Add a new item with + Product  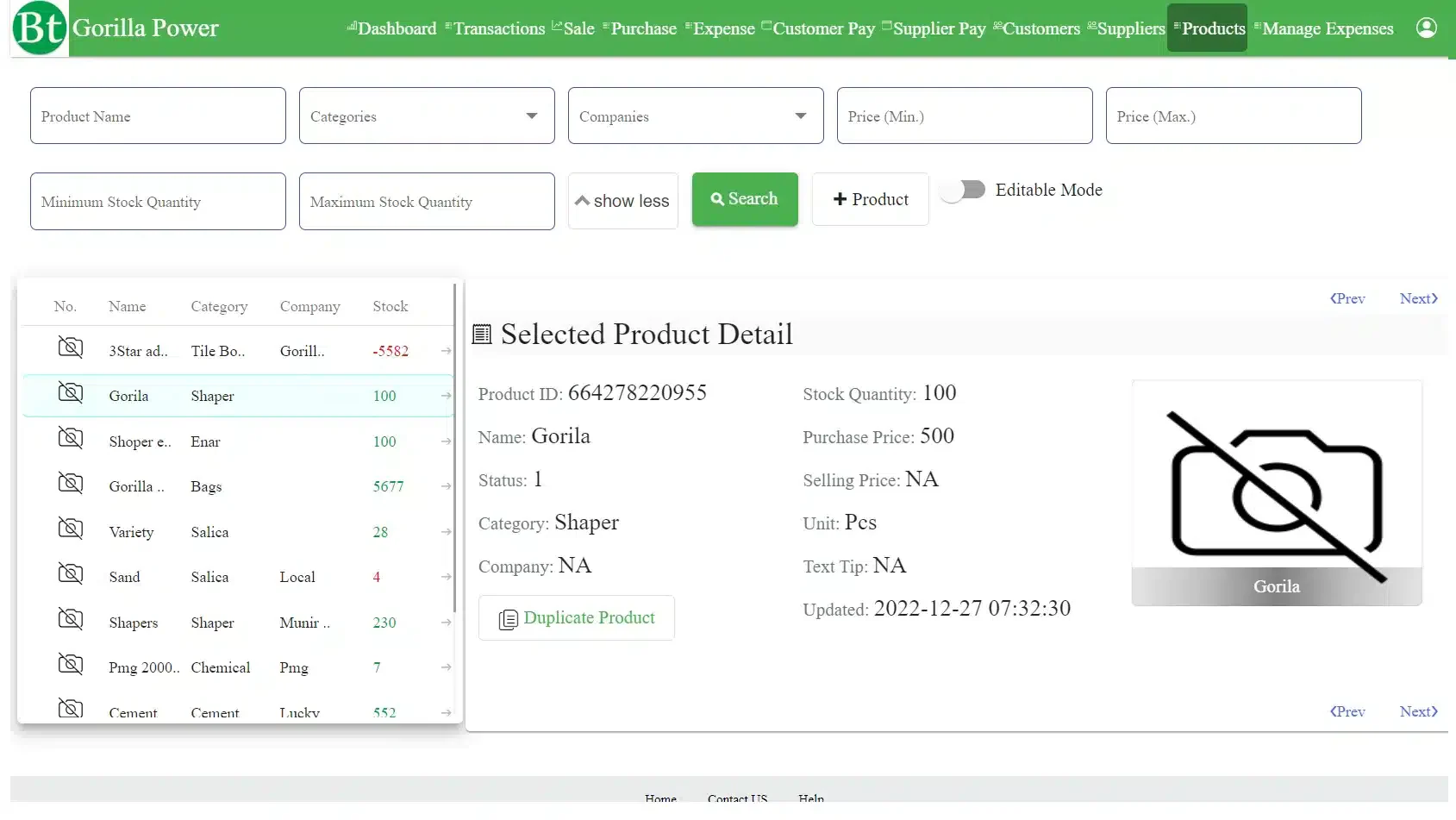(x=871, y=199)
